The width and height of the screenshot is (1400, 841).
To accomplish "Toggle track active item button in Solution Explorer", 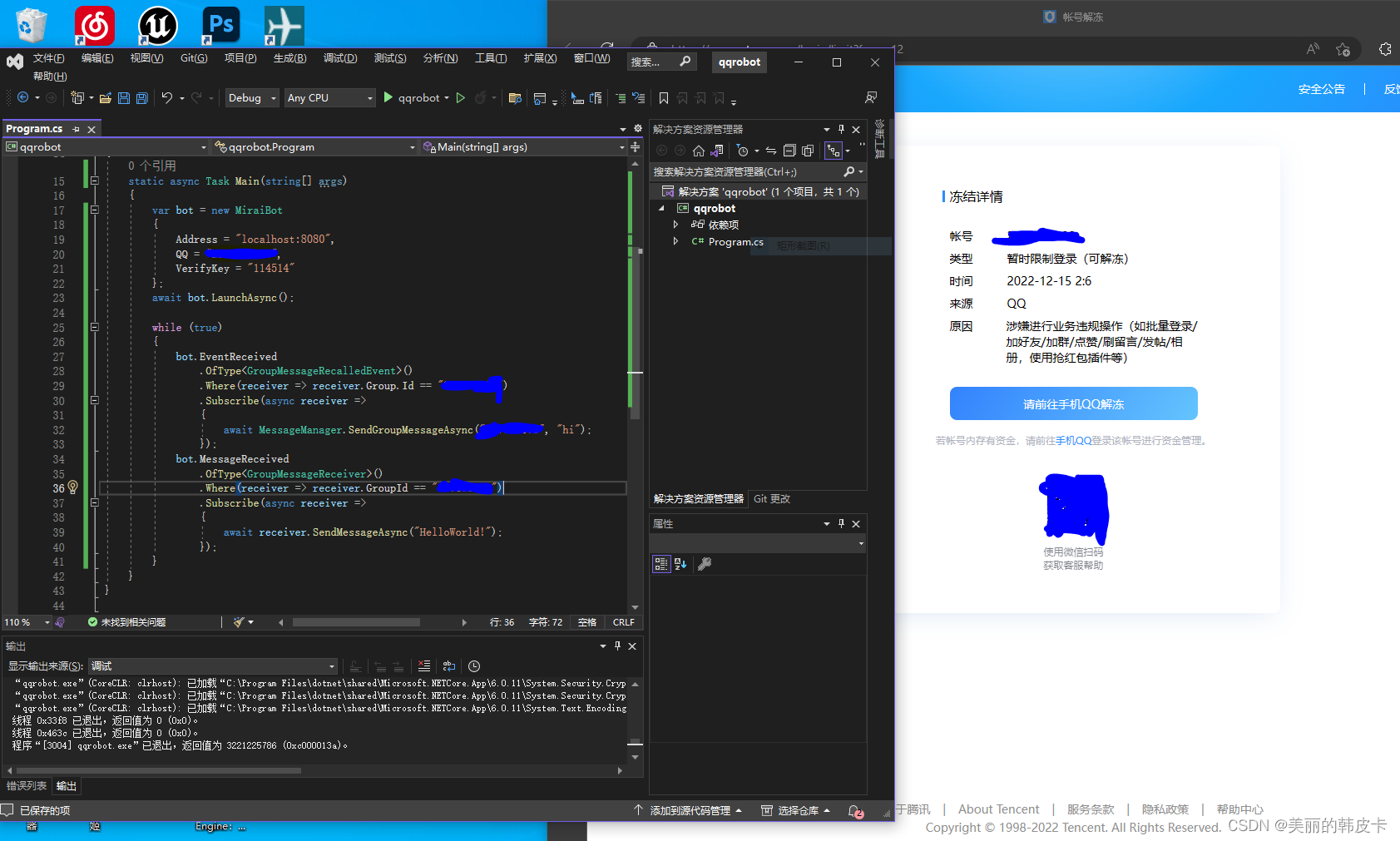I will click(834, 151).
